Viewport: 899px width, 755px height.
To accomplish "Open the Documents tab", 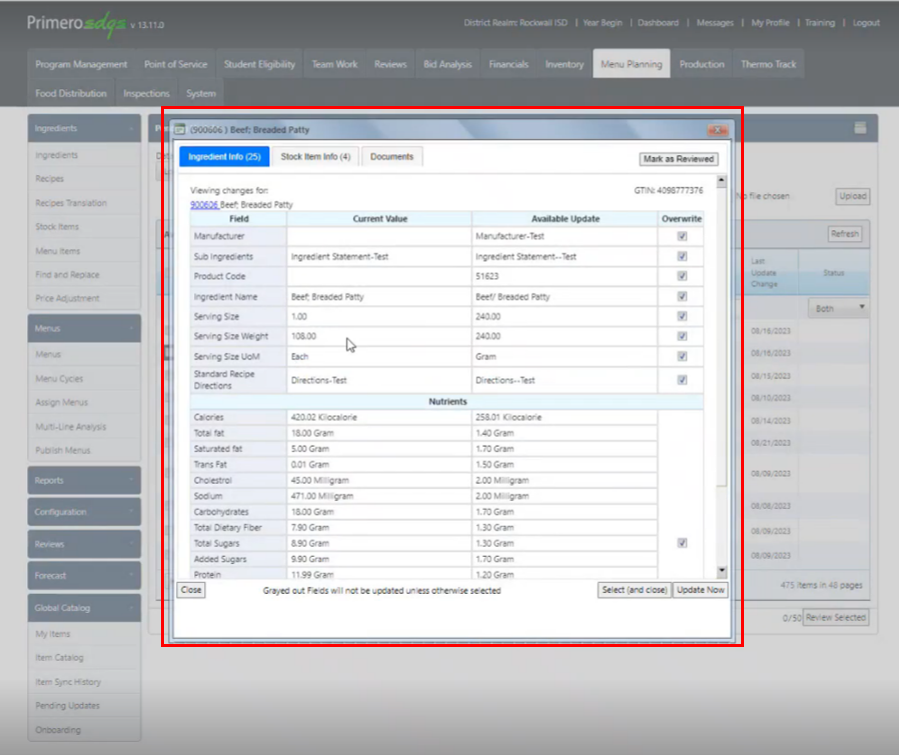I will point(392,157).
